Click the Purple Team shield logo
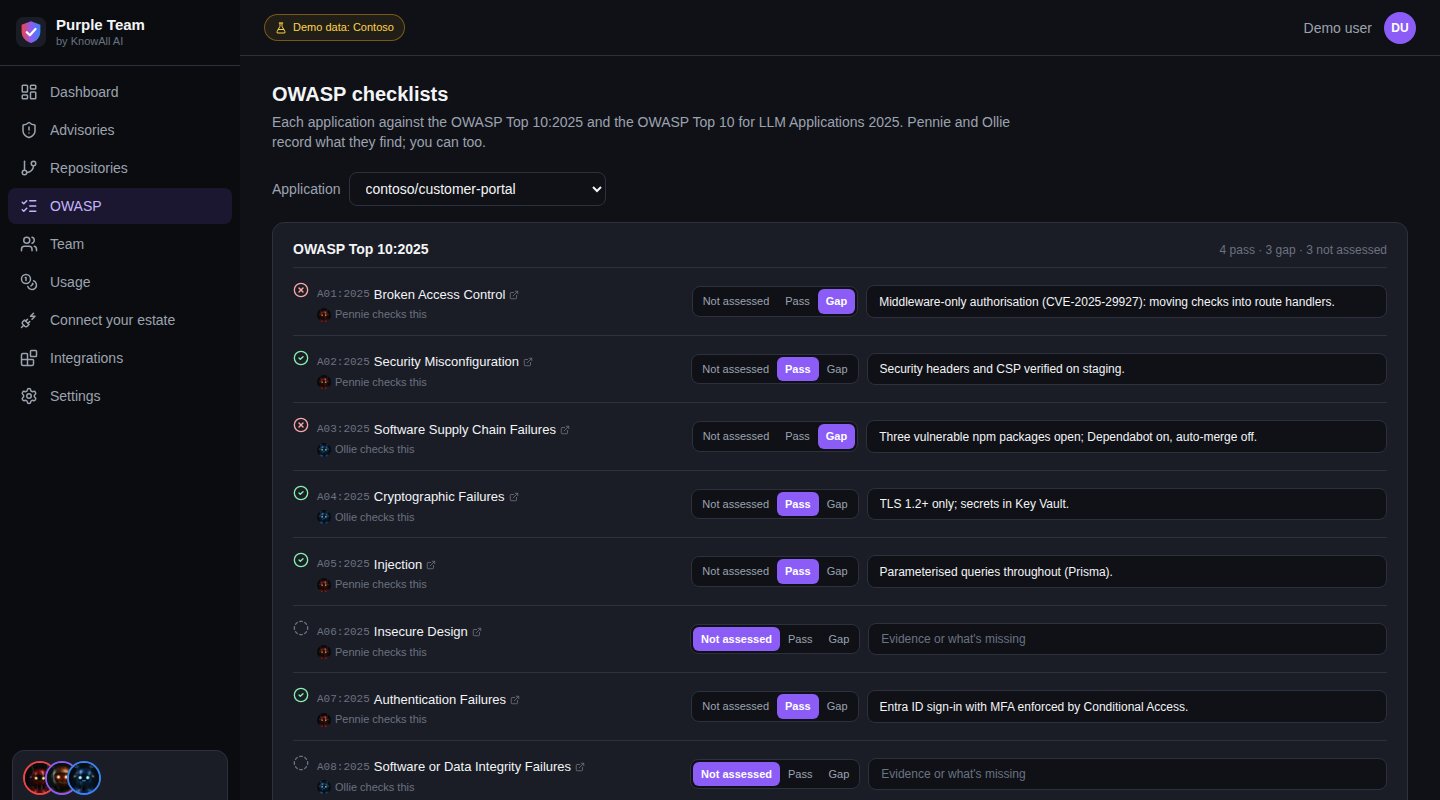This screenshot has height=800, width=1440. (x=31, y=32)
